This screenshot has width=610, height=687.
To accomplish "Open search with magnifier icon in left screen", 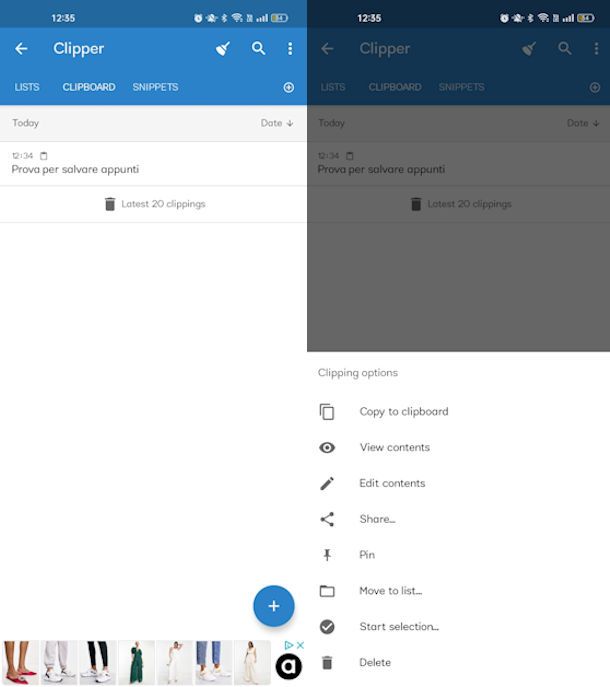I will pyautogui.click(x=259, y=48).
